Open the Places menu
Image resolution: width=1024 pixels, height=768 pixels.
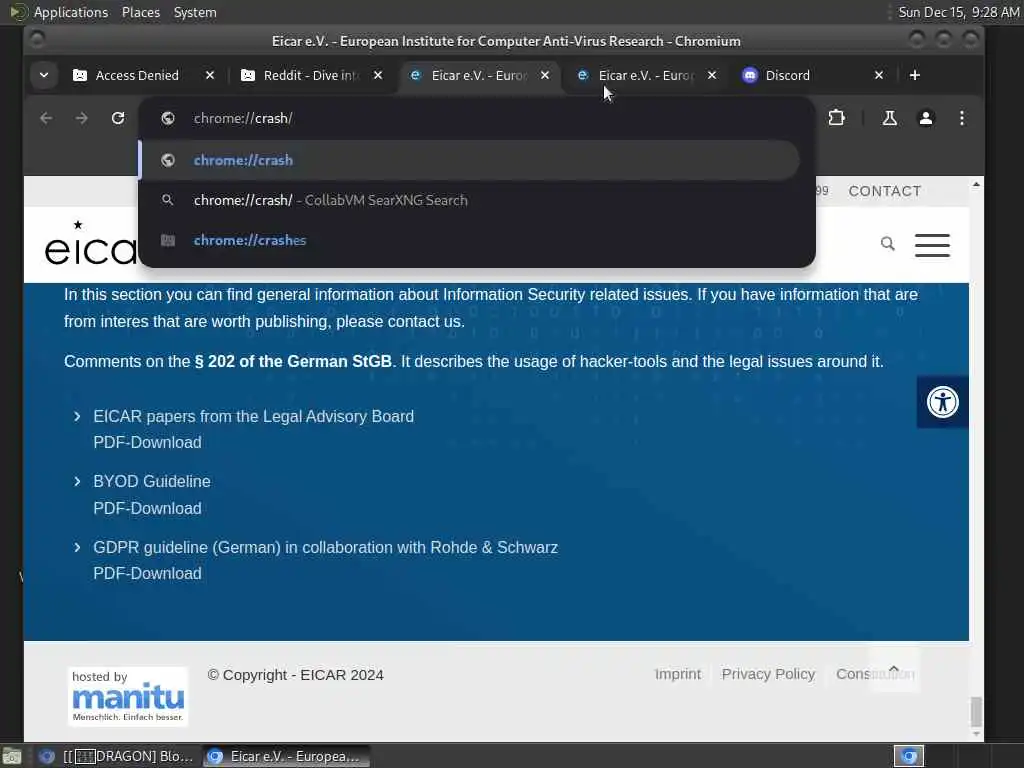(x=140, y=12)
